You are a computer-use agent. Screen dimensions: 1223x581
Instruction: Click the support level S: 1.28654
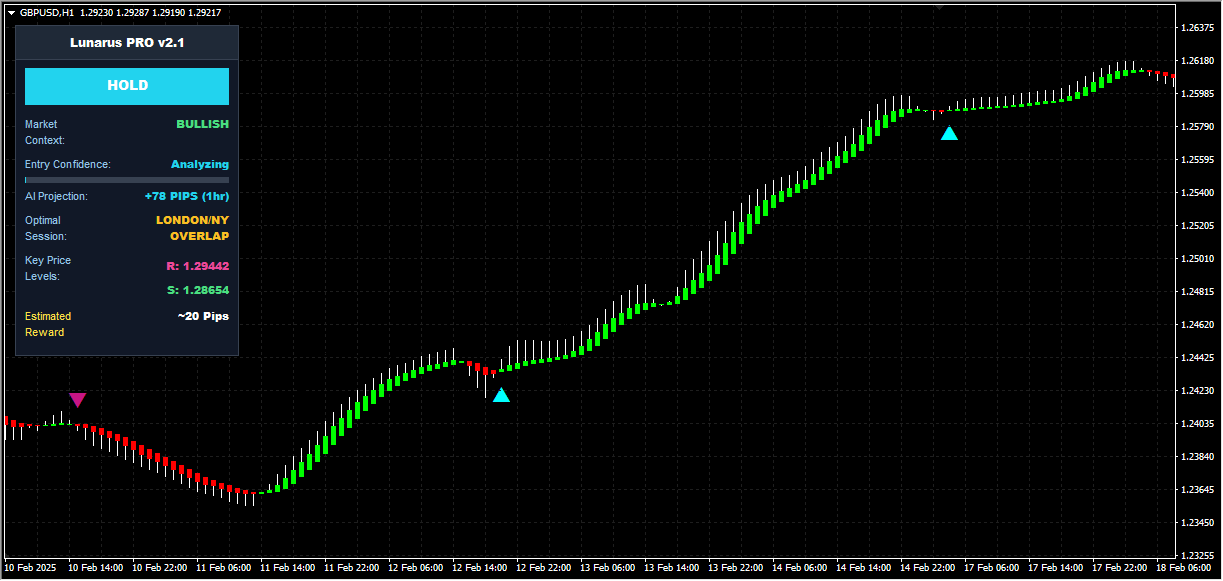197,290
